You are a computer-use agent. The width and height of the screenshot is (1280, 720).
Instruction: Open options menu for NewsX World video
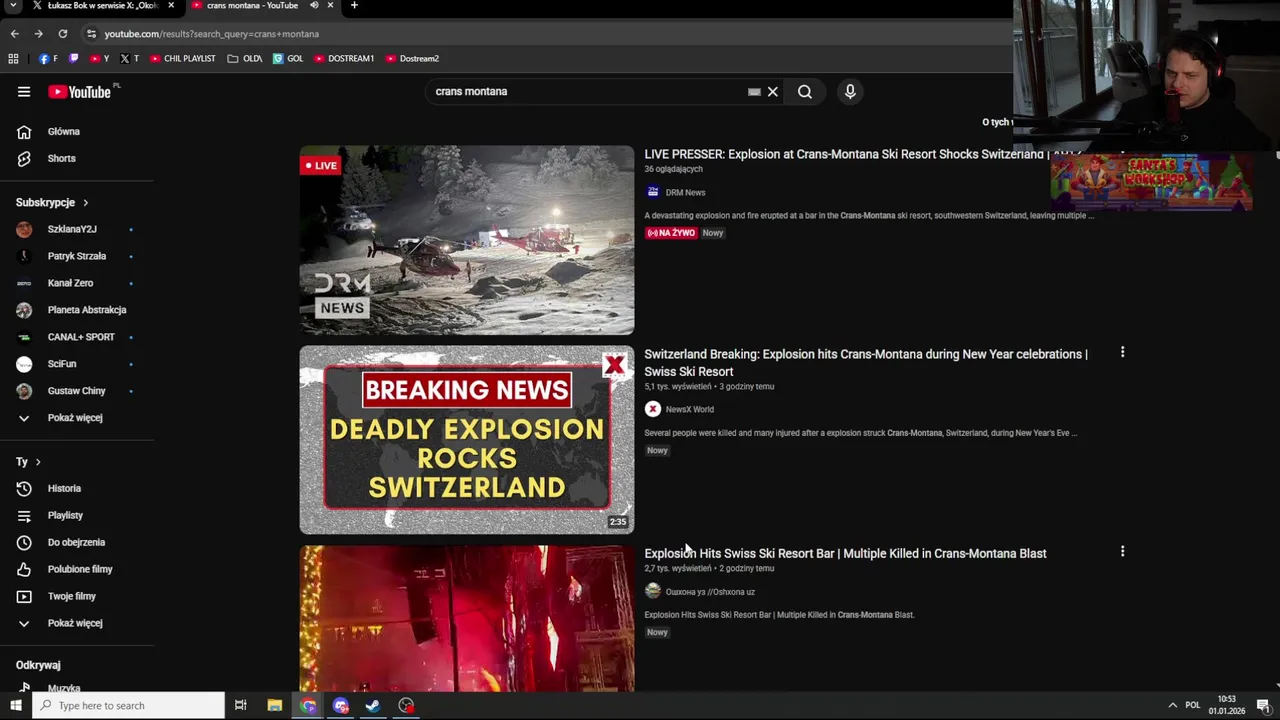1122,352
